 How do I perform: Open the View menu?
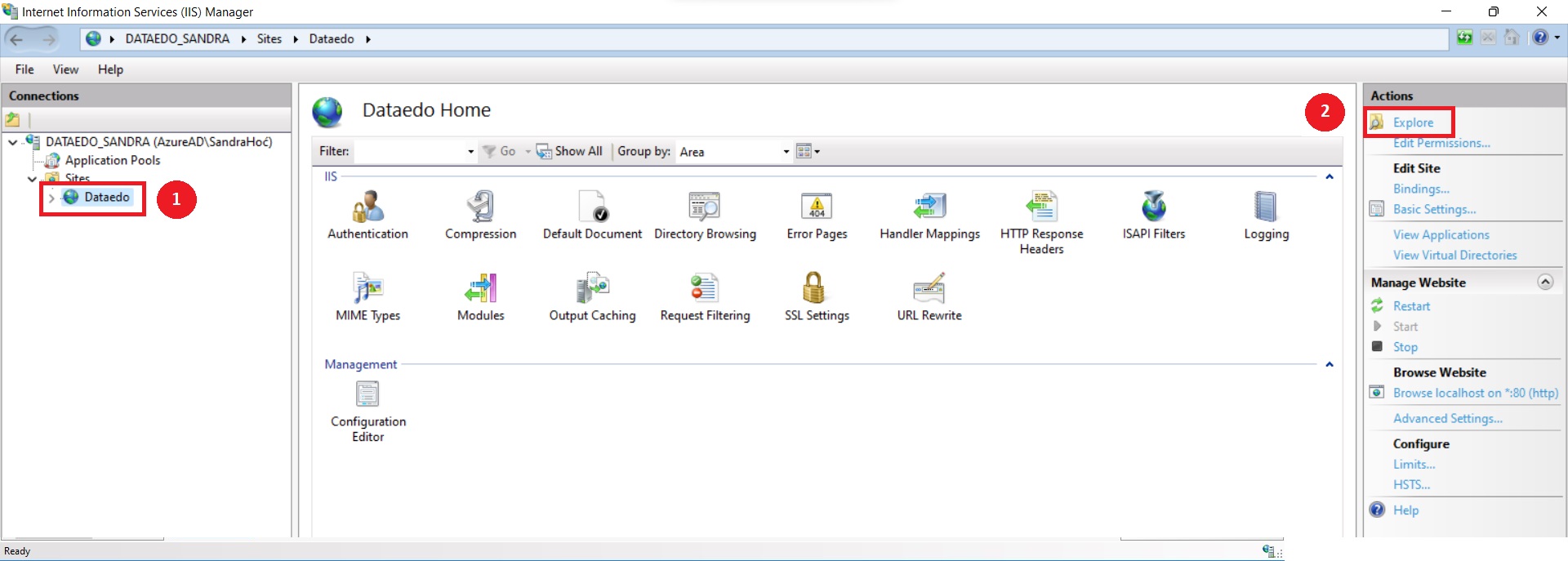point(65,69)
